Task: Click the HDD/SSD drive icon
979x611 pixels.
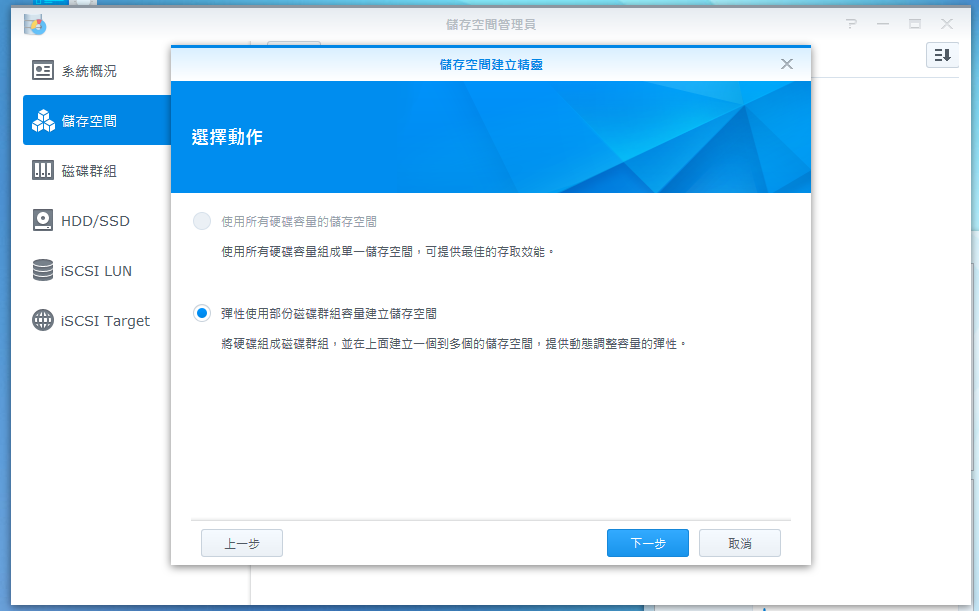Action: (42, 220)
